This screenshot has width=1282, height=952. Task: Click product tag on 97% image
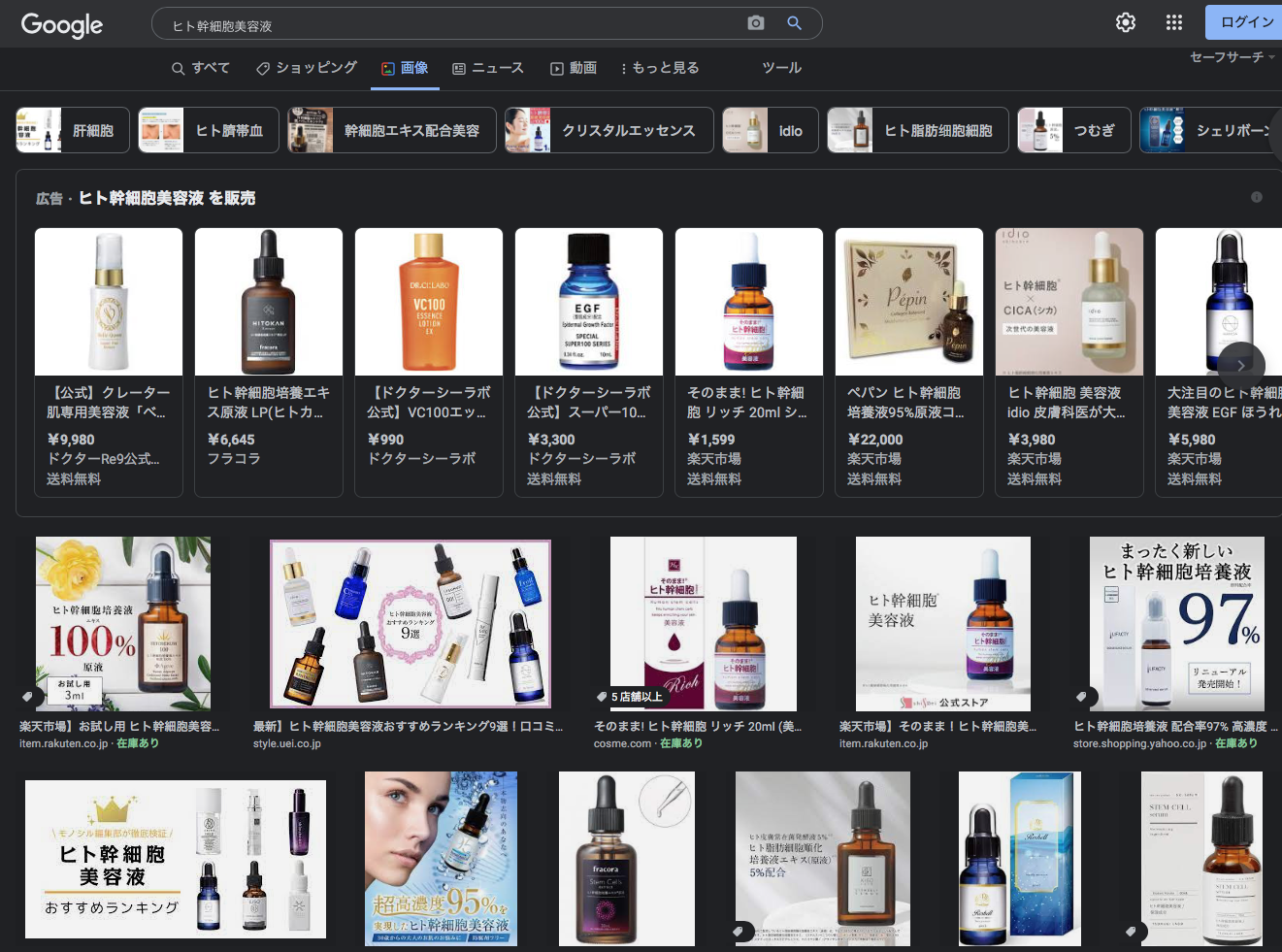point(1081,697)
